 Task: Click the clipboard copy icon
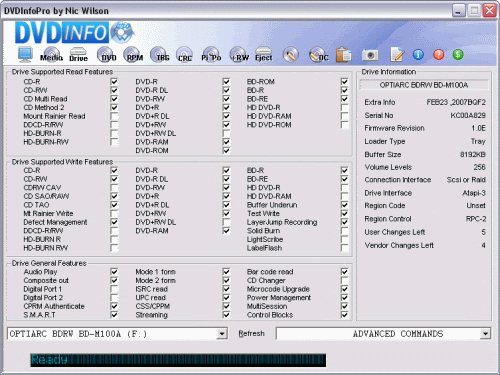coord(344,54)
